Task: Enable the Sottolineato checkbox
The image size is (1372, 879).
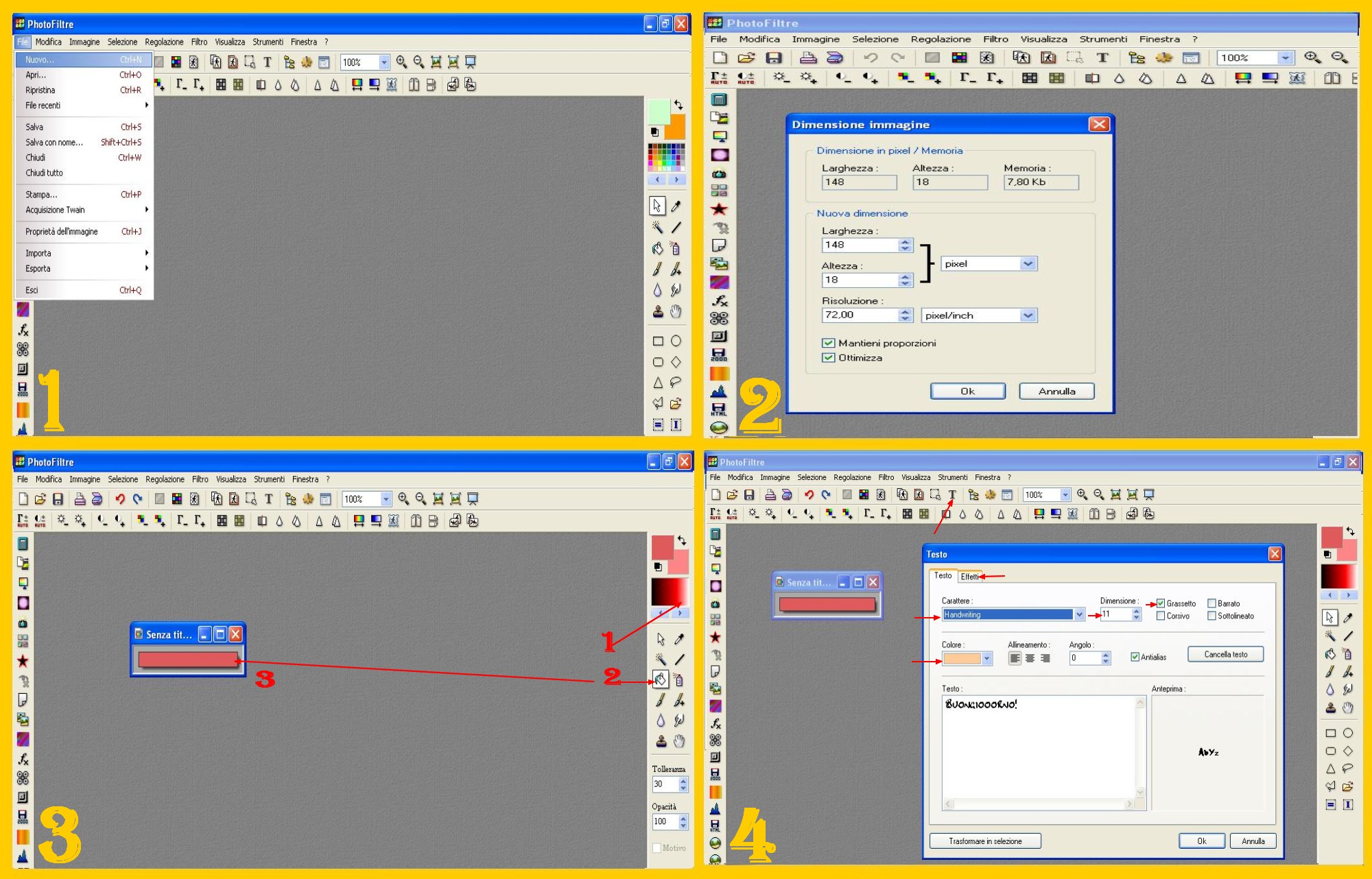Action: click(1212, 616)
